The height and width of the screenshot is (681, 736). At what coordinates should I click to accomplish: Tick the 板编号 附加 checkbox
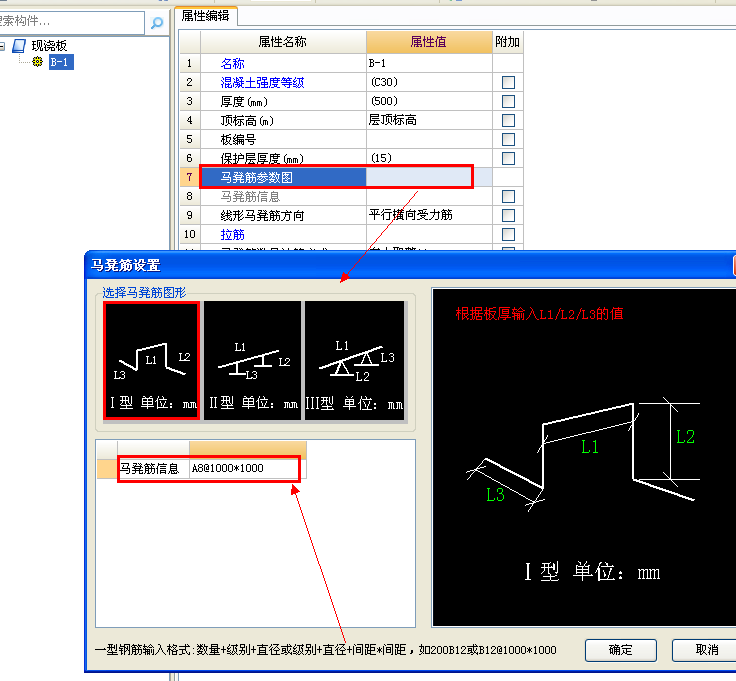[508, 139]
